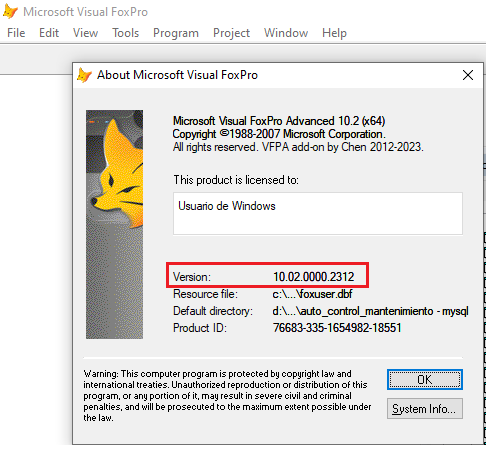
Task: Open the Edit menu
Action: (x=49, y=33)
